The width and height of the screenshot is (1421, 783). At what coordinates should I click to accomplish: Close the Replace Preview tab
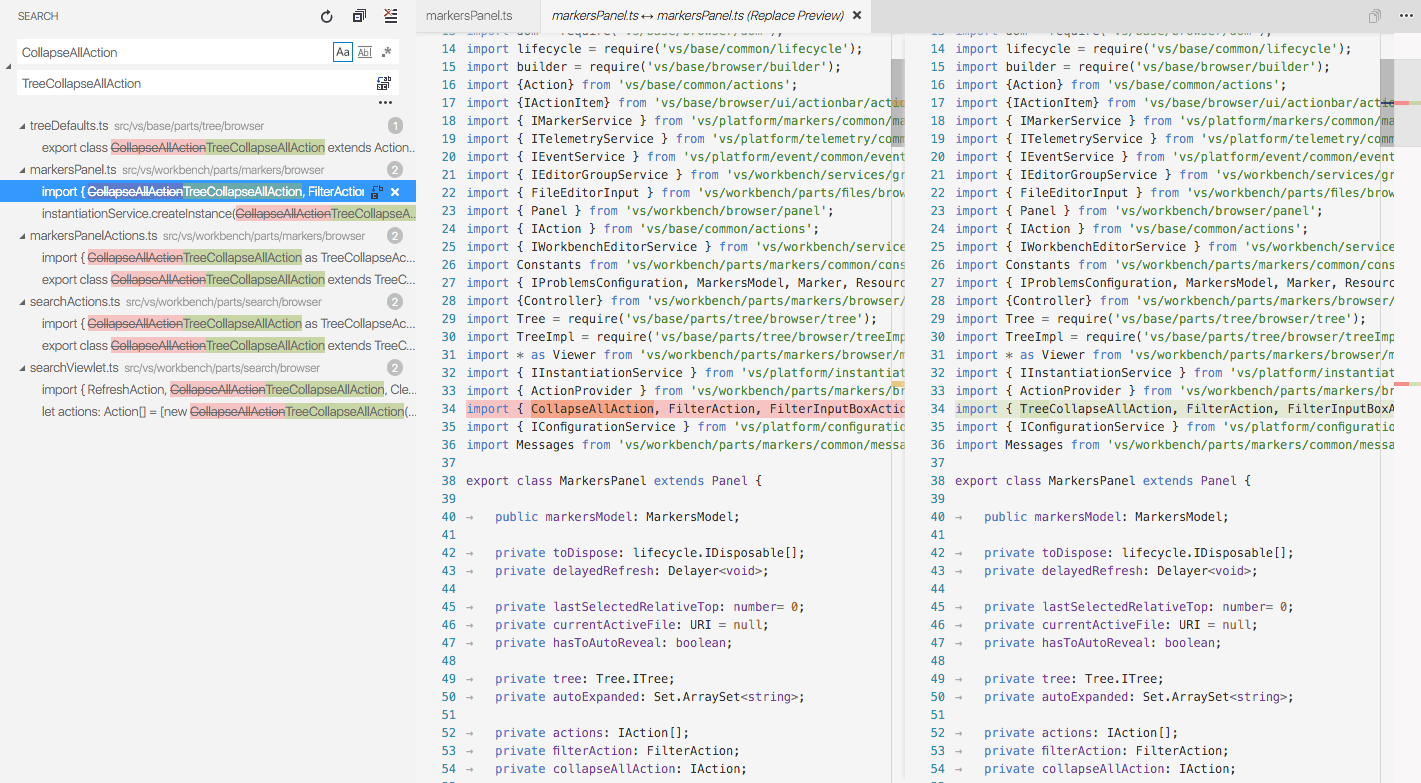point(855,16)
